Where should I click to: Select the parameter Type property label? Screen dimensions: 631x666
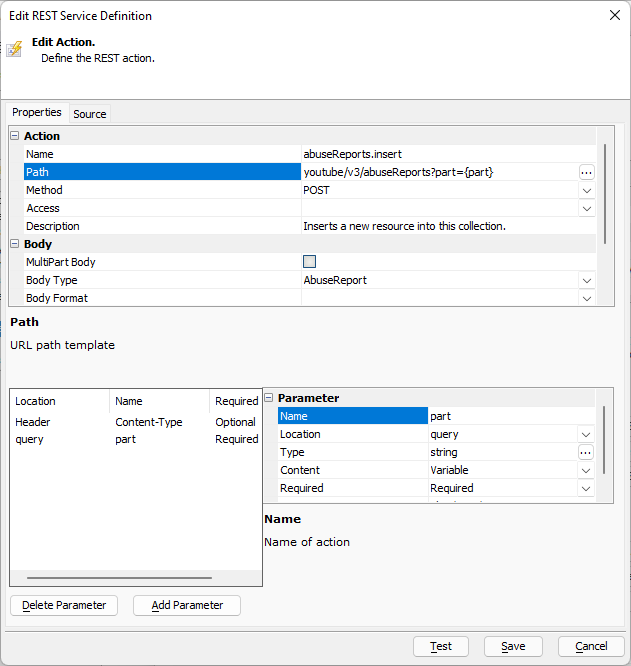click(x=353, y=452)
